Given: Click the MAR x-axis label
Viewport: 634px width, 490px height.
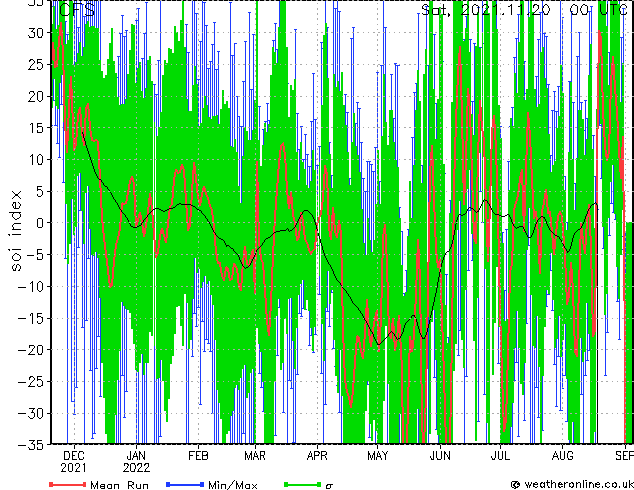Looking at the screenshot, I should [x=255, y=456].
